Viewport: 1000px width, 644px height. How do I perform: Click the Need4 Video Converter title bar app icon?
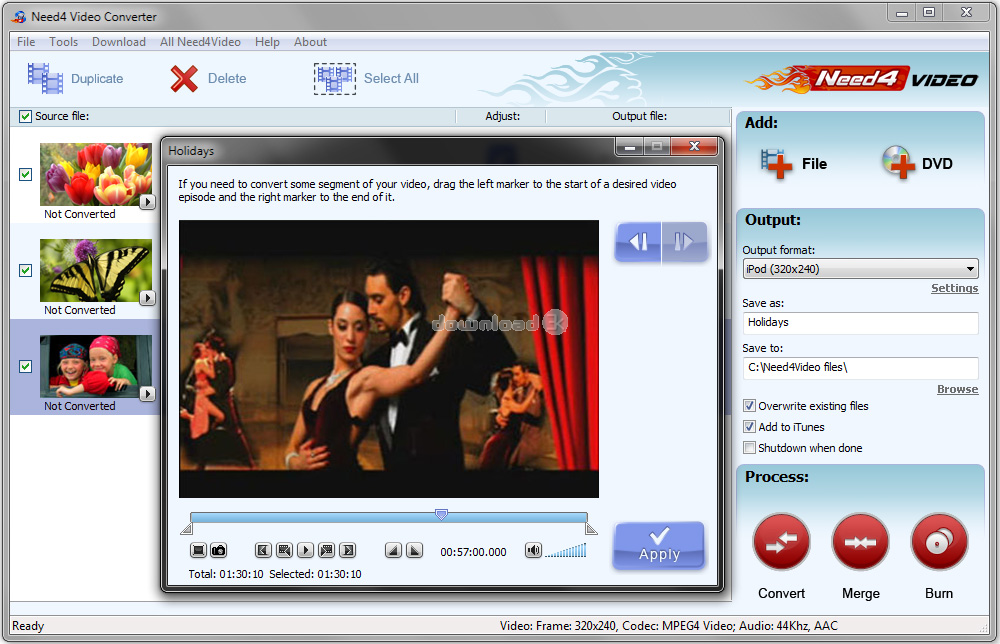tap(19, 17)
